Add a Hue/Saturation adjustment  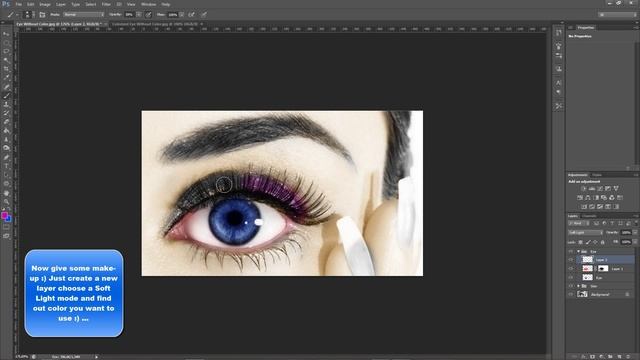580,198
